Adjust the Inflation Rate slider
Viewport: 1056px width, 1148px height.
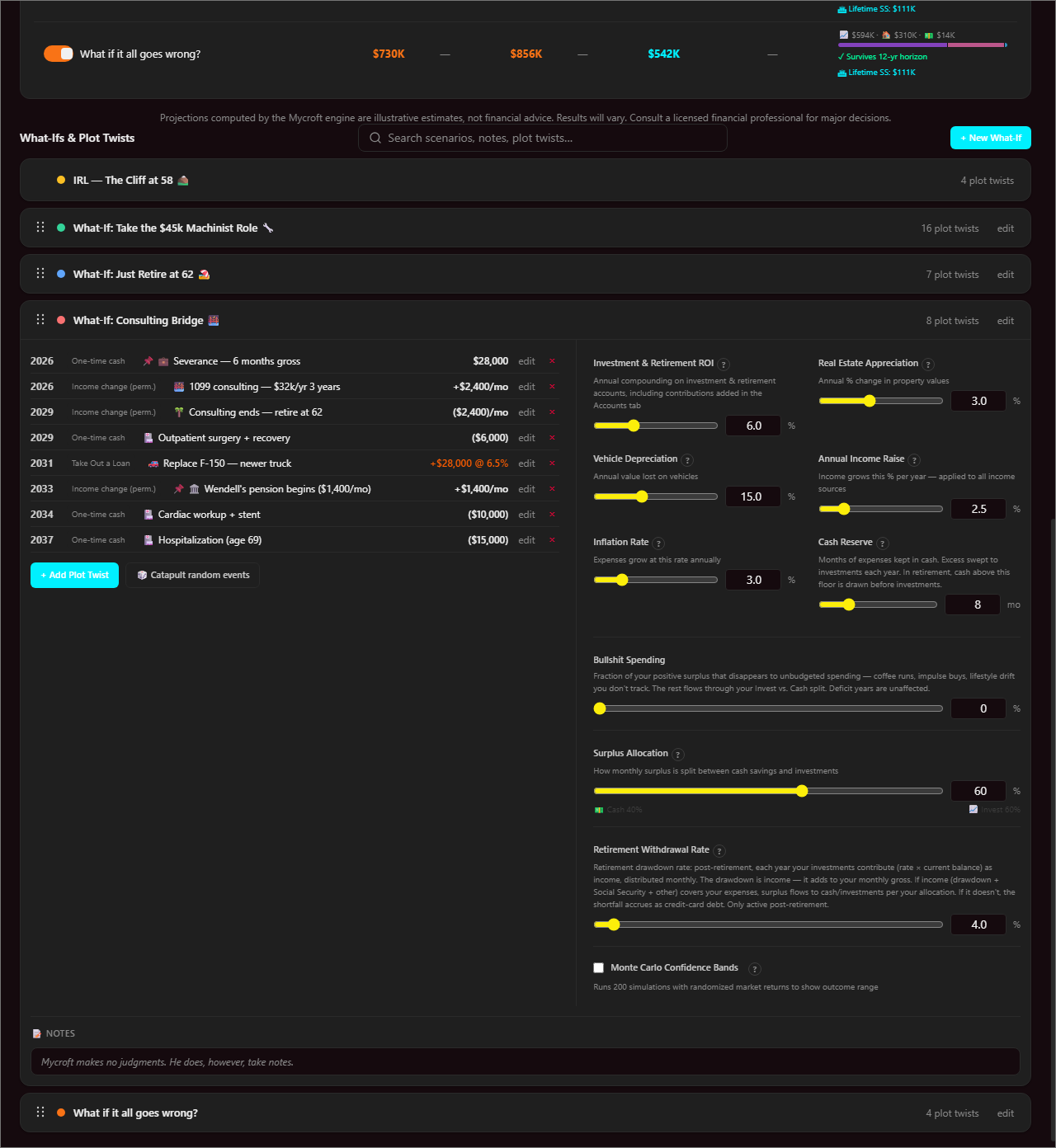coord(655,580)
